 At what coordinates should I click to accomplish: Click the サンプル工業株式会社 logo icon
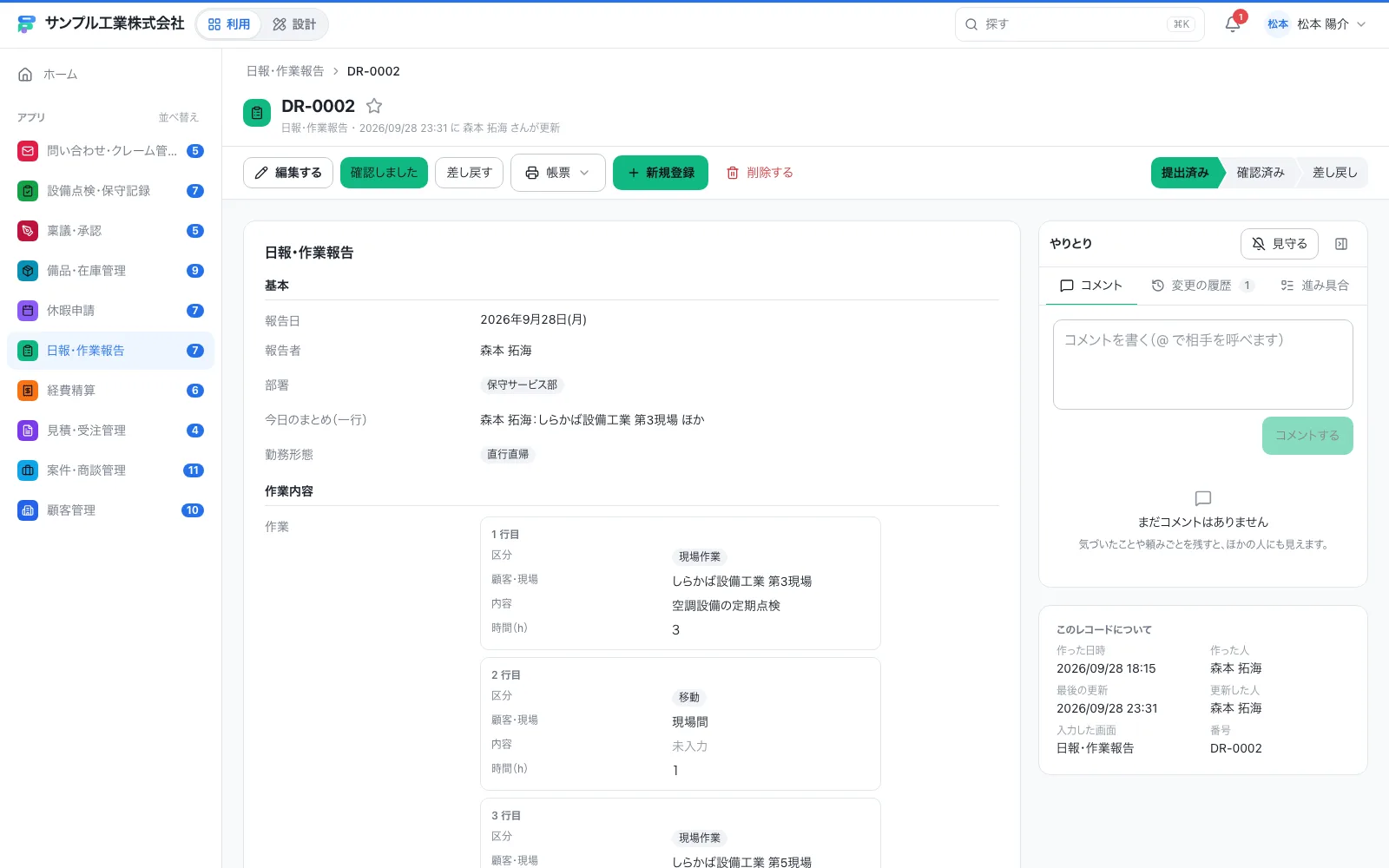coord(27,24)
